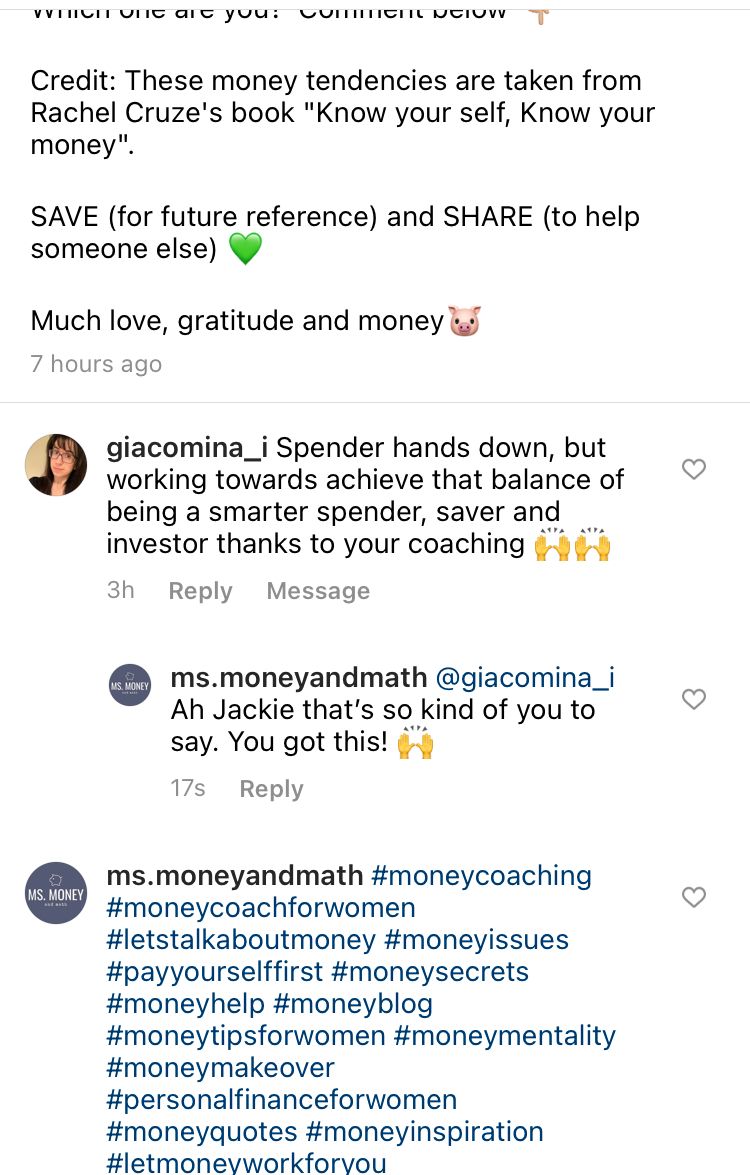
Task: Open the @giacomina_i mention in the reply
Action: 525,678
